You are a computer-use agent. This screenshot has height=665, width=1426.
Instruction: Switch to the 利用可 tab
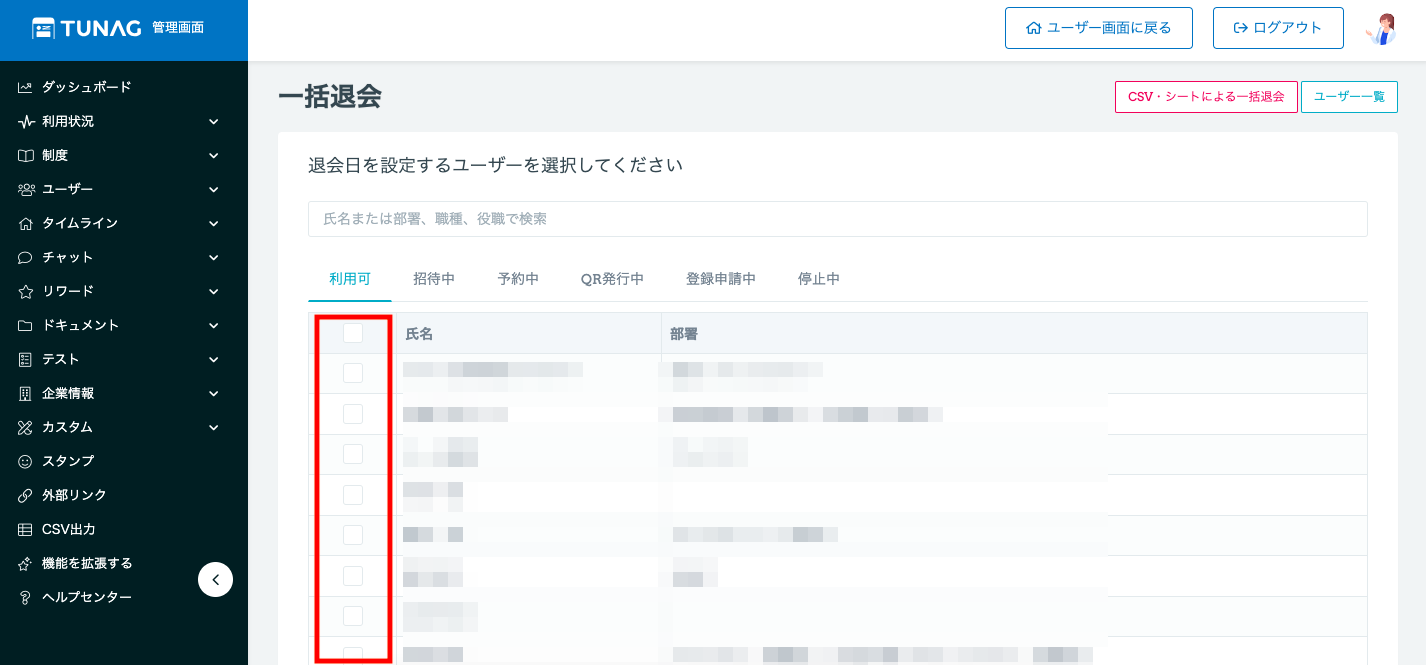point(349,279)
